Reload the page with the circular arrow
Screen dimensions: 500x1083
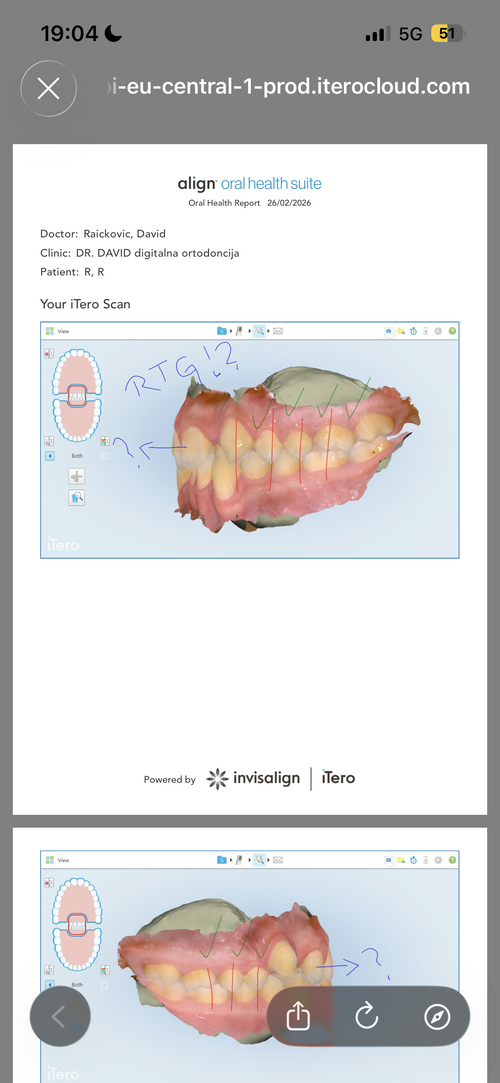point(367,1017)
